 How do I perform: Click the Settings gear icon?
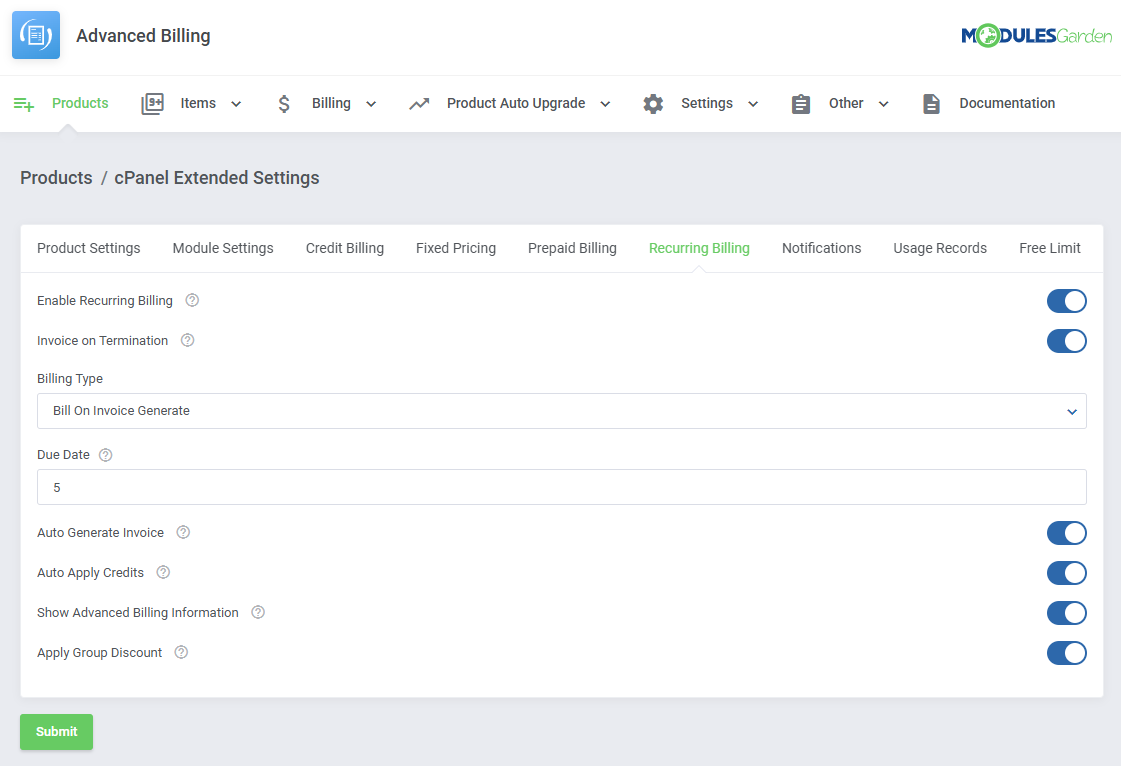tap(653, 104)
